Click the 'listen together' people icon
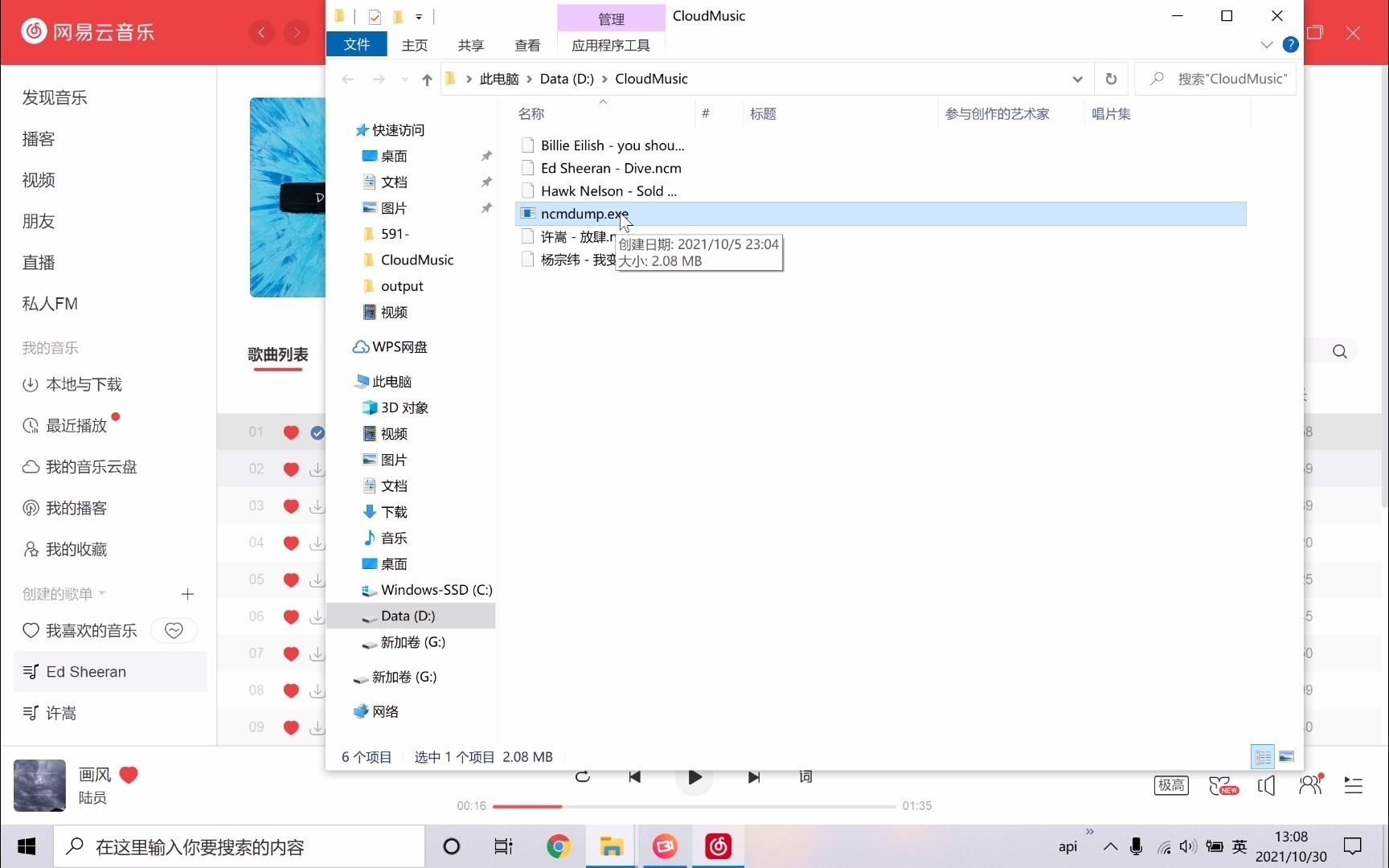The height and width of the screenshot is (868, 1389). tap(1310, 785)
